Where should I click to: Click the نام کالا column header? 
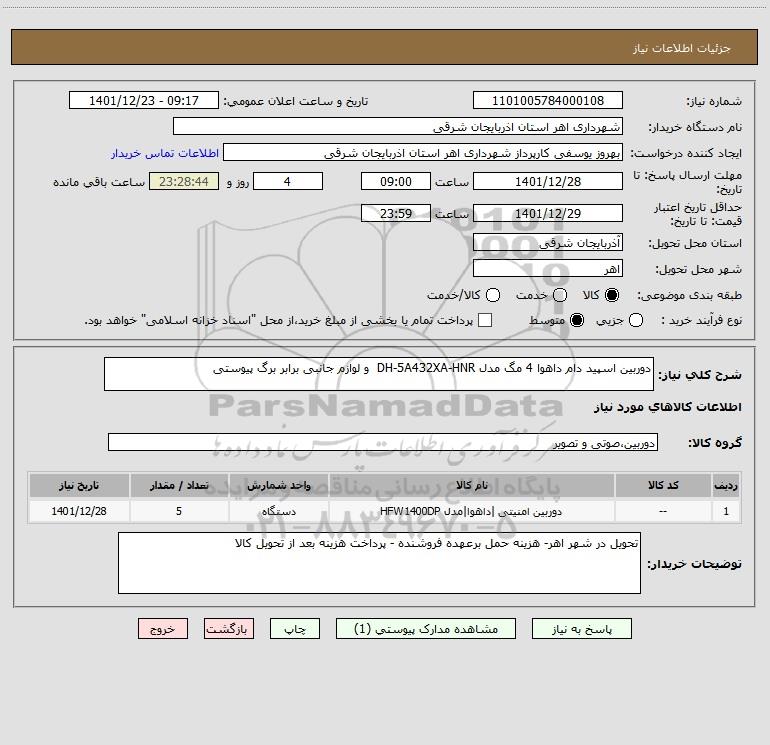point(471,485)
